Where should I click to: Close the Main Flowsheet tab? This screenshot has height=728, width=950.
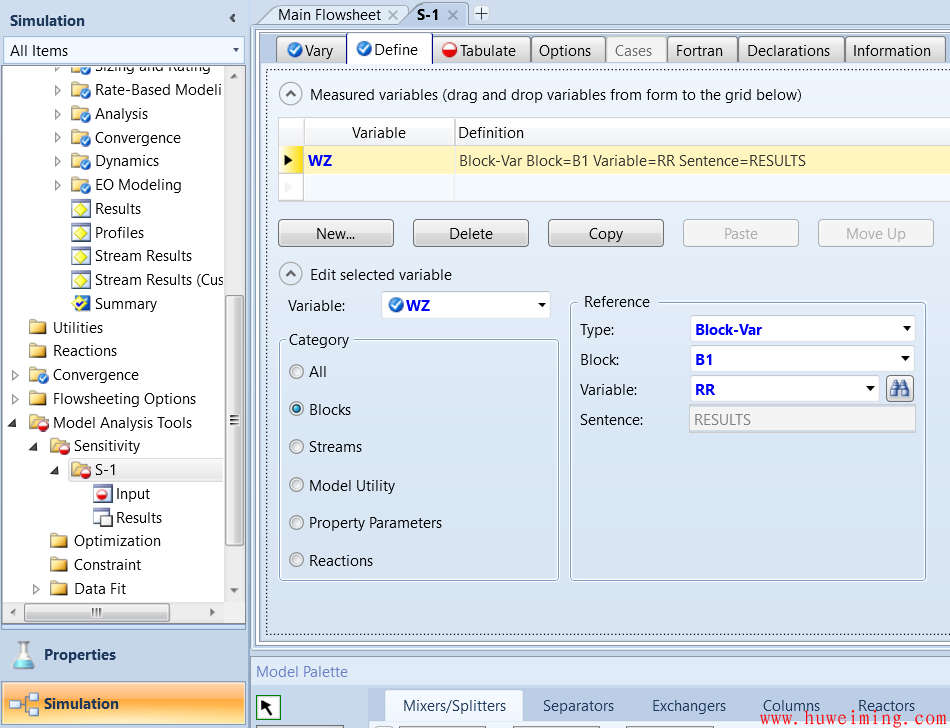click(x=393, y=15)
